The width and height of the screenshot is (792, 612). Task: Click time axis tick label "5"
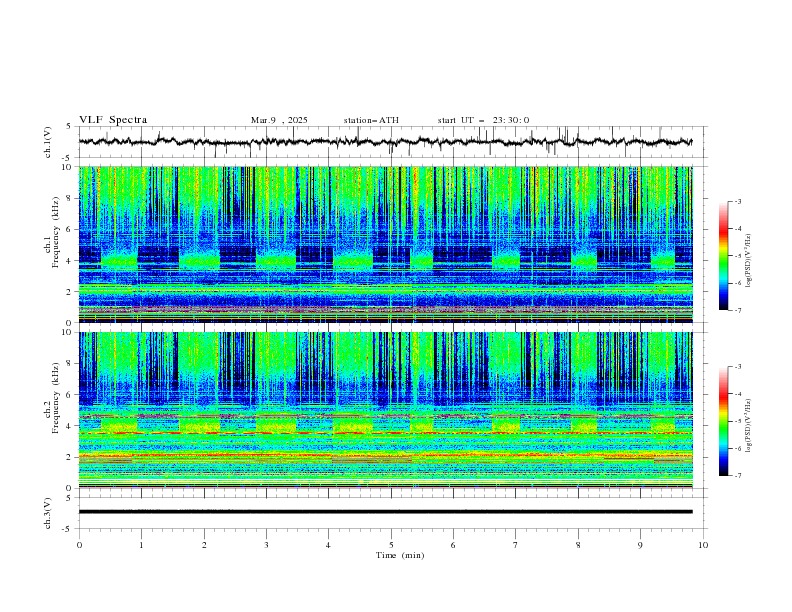coord(391,545)
